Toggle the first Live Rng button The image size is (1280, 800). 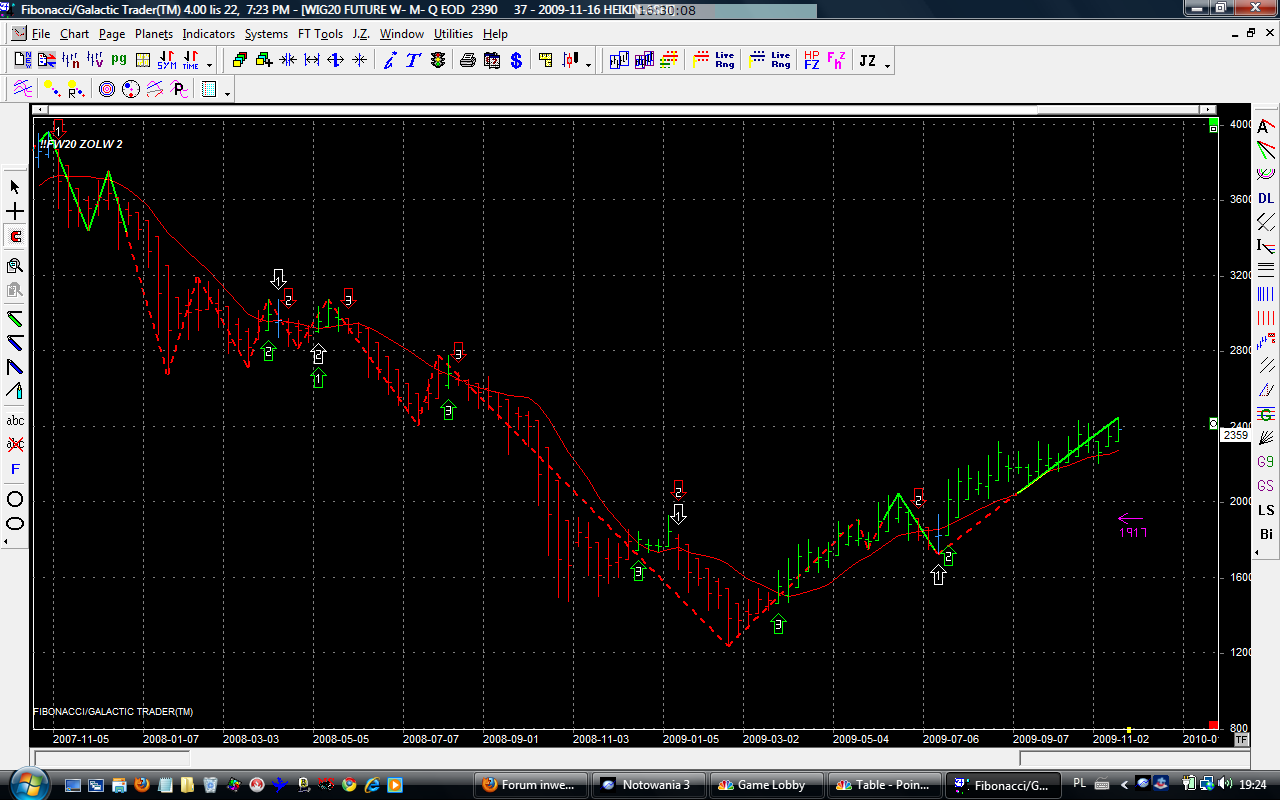[724, 61]
